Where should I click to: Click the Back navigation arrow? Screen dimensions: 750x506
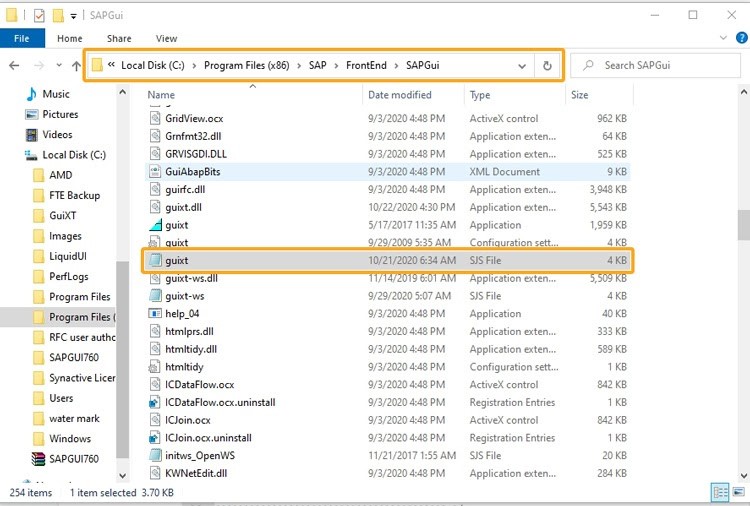click(x=14, y=65)
